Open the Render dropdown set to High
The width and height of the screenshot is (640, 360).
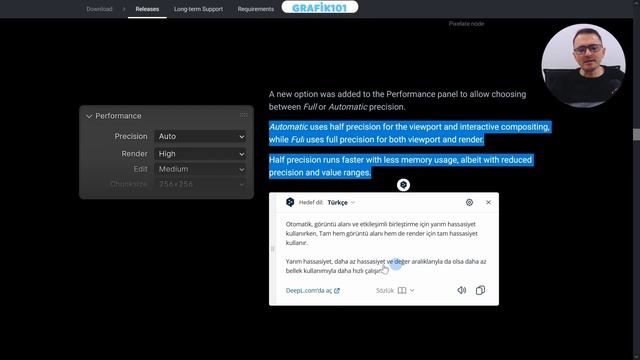pos(200,154)
